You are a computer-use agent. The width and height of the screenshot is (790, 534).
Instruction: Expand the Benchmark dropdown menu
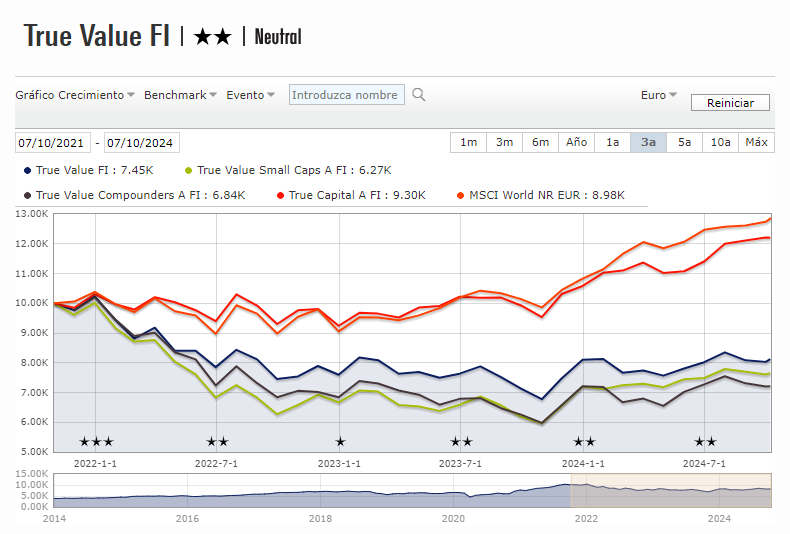(x=181, y=95)
